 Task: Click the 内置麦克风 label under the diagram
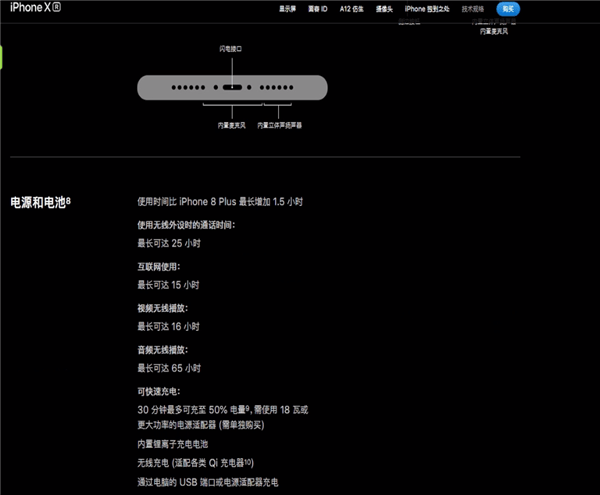tap(232, 125)
